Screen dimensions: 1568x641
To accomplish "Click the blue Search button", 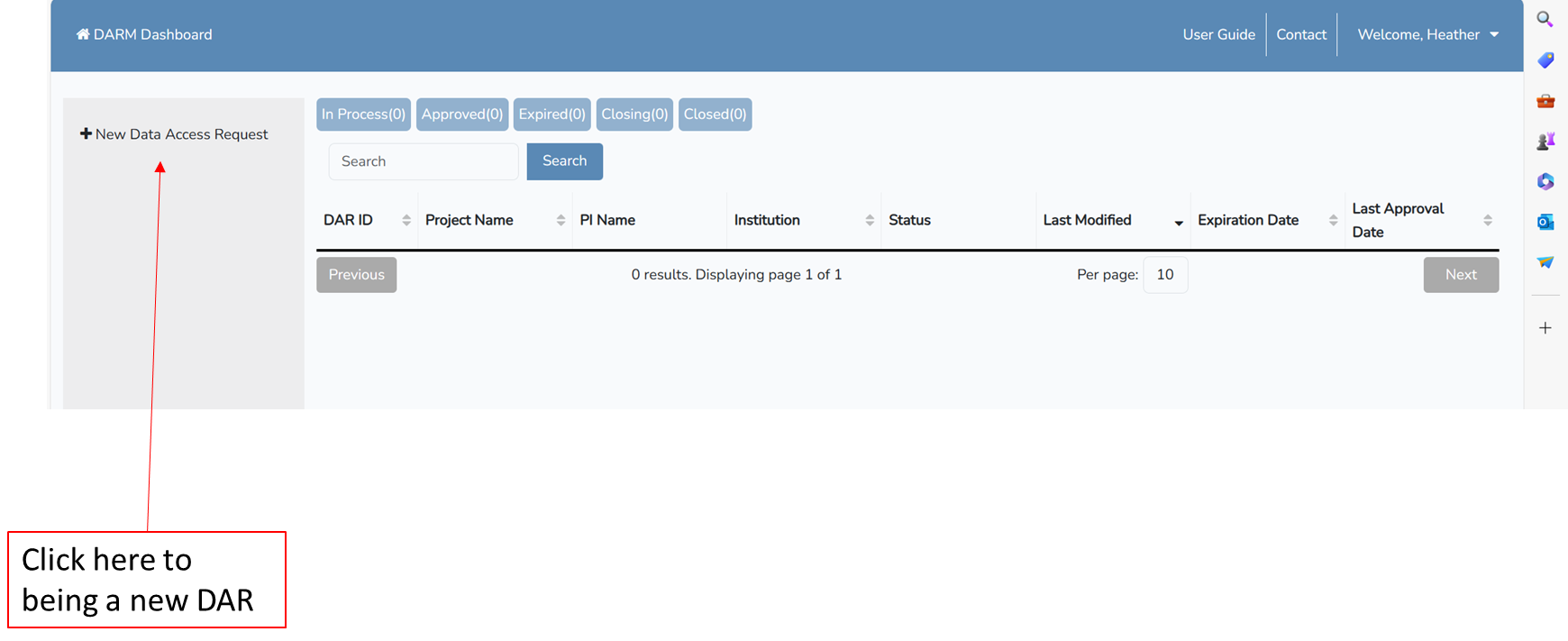I will tap(564, 161).
